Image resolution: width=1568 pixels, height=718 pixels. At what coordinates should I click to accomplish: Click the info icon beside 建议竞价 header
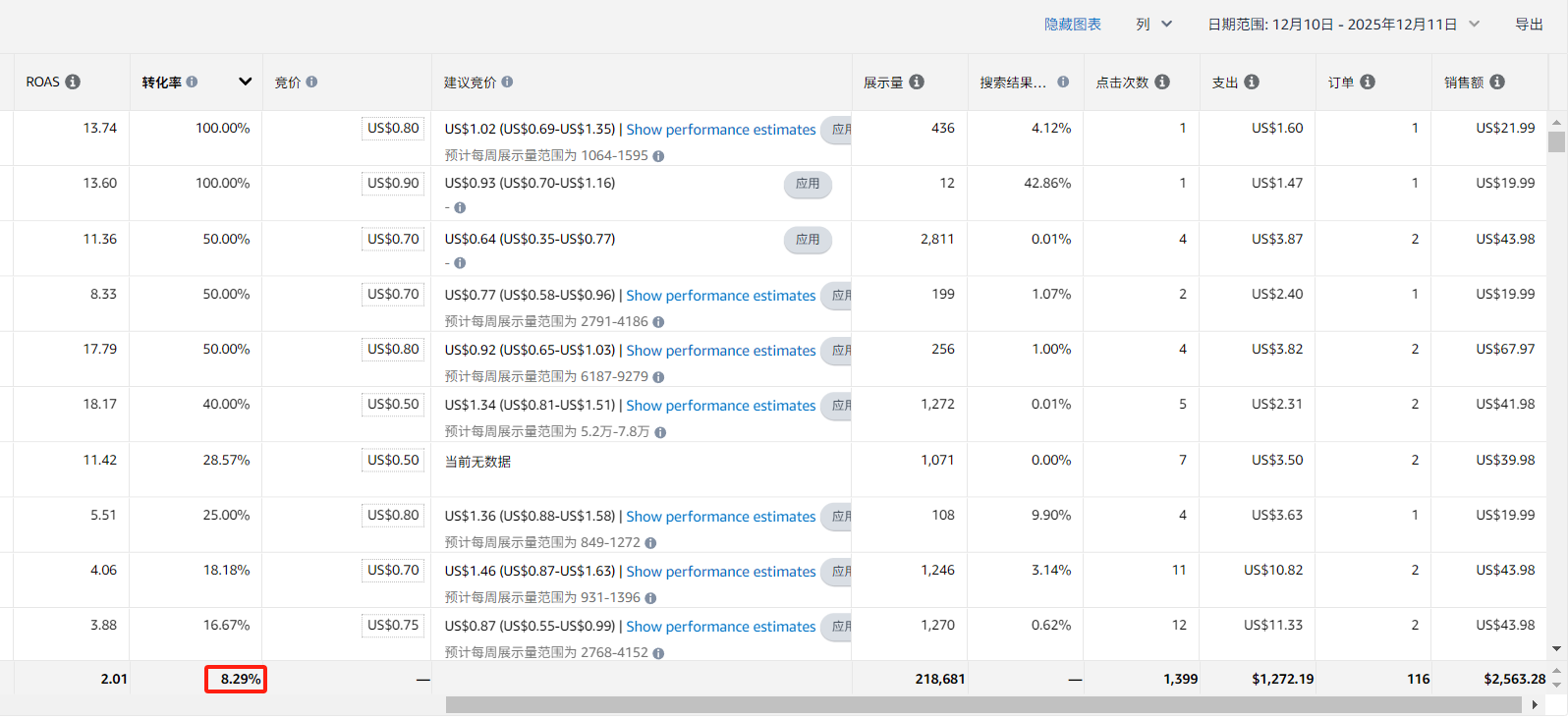507,83
